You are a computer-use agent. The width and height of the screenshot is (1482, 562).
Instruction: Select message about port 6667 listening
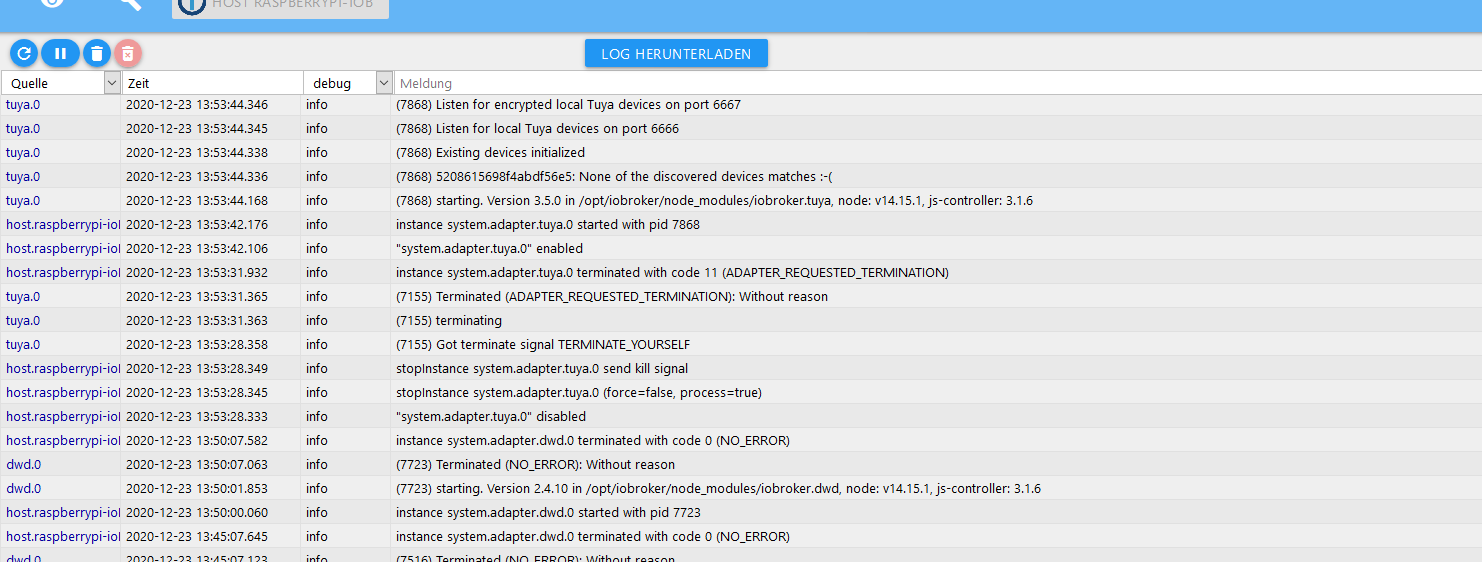[x=568, y=104]
